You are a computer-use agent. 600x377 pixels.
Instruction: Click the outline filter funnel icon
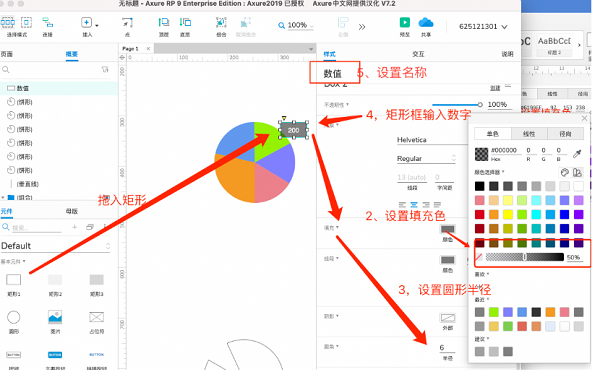[x=105, y=69]
